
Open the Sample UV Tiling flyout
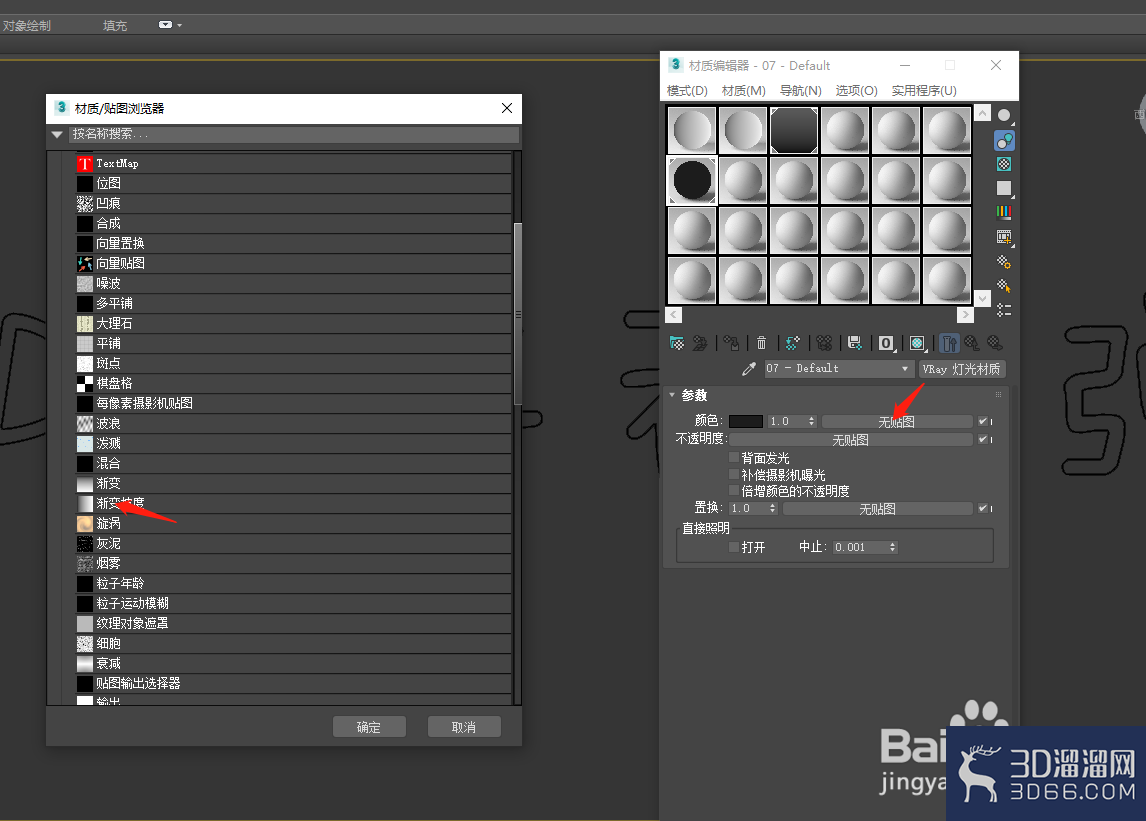1005,189
